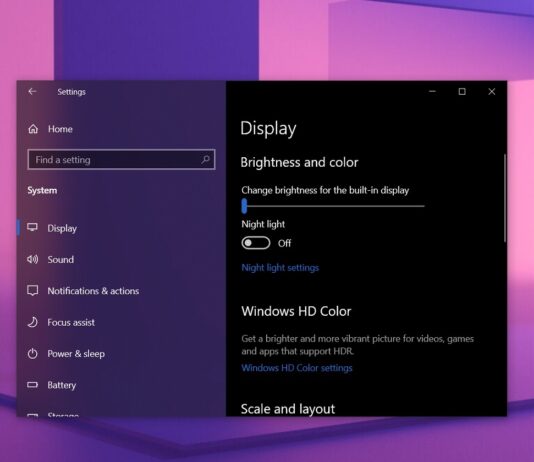Click the brightness slider handle

point(244,206)
